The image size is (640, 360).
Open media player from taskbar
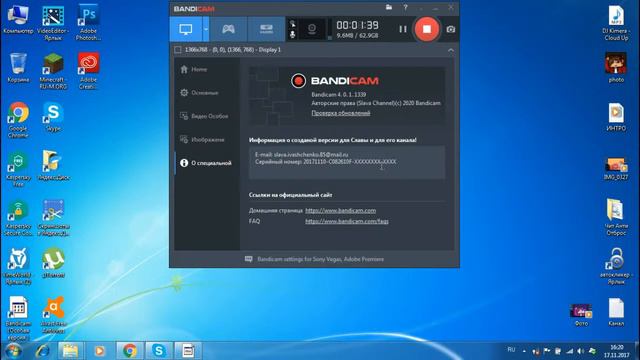coord(100,351)
